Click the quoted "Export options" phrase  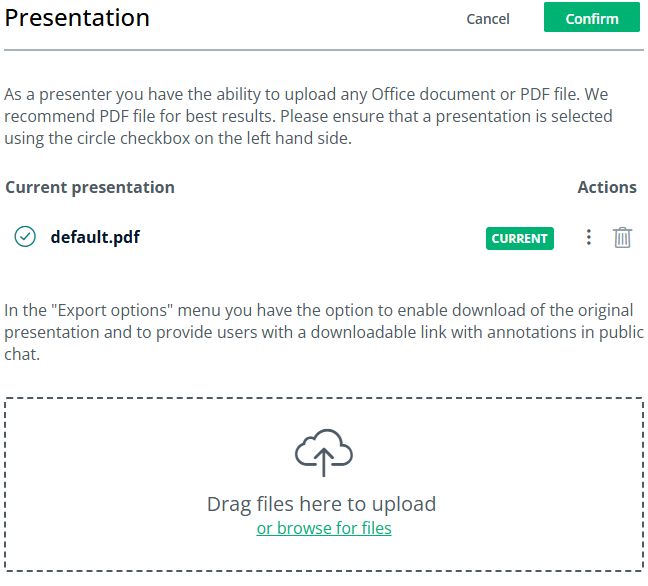pyautogui.click(x=112, y=310)
